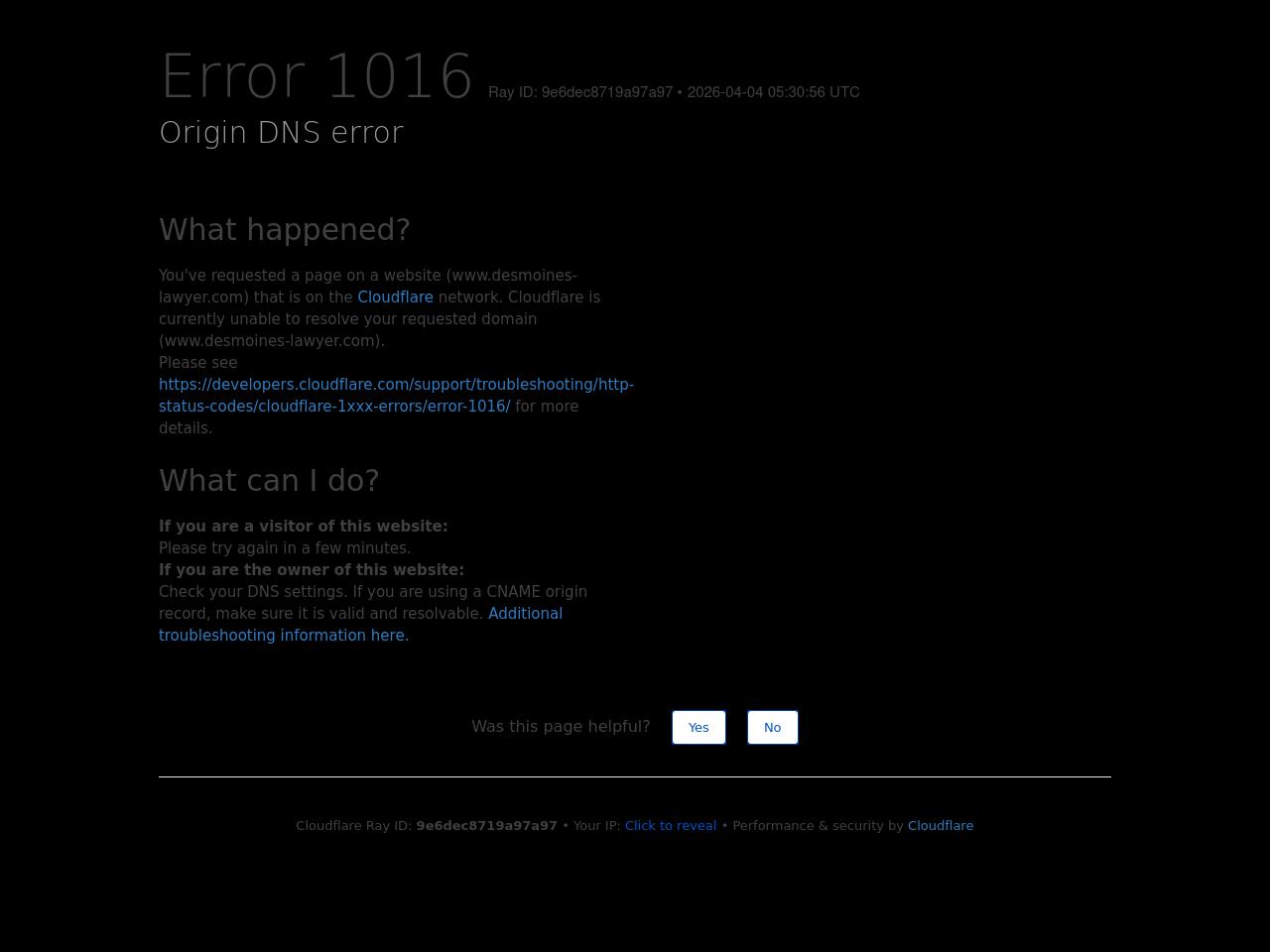Click the owner of this website bold label

(x=311, y=570)
